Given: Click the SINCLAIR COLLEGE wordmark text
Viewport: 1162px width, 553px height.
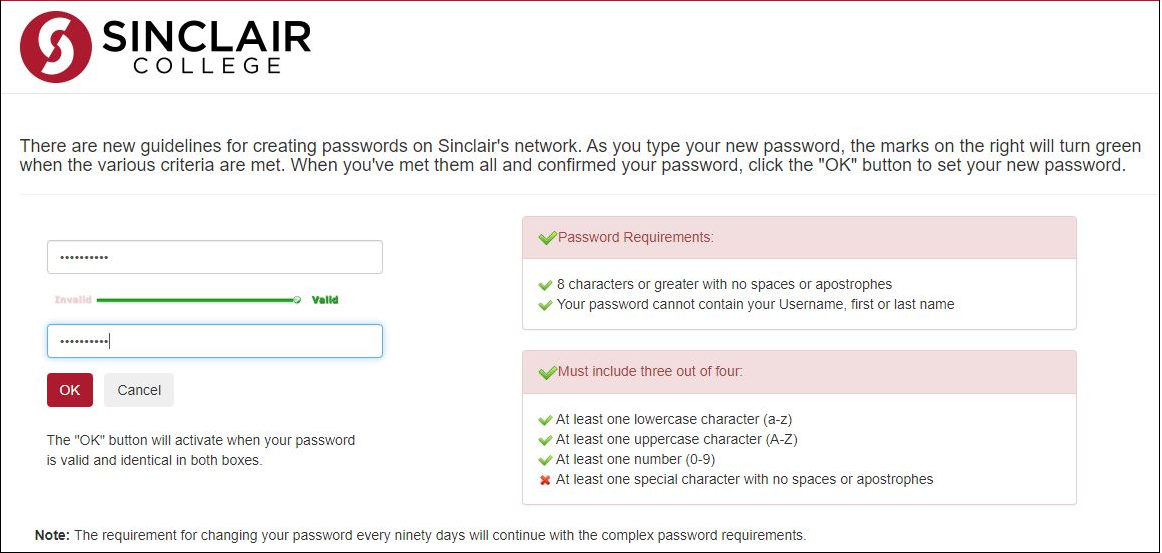Looking at the screenshot, I should (206, 47).
